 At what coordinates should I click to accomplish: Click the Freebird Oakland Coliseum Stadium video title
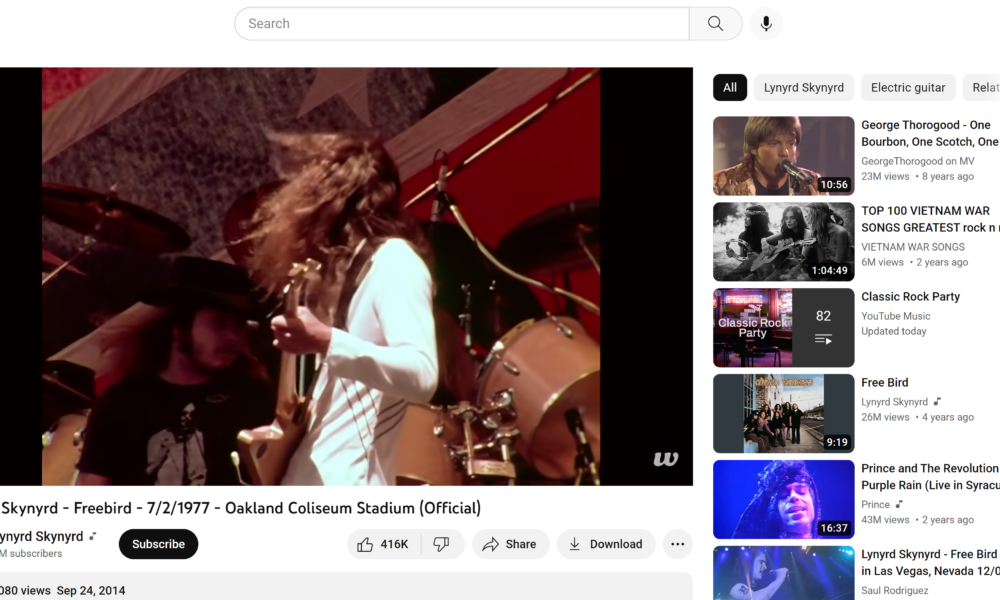240,508
